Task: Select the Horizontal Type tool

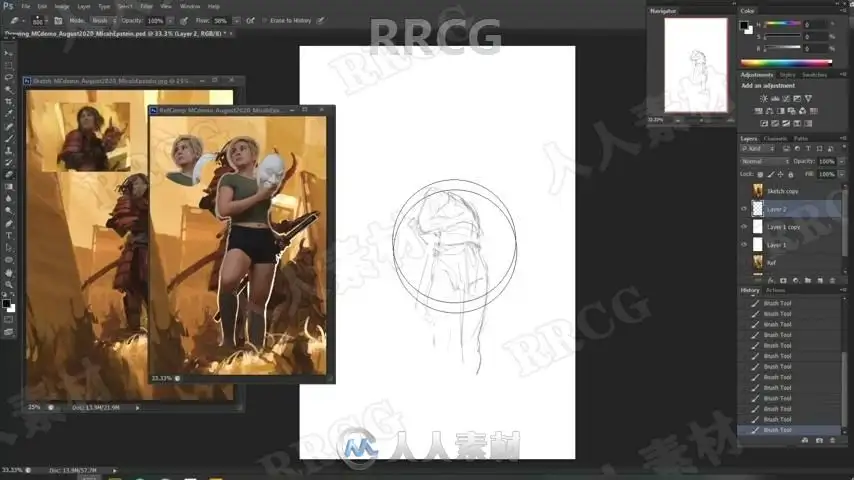Action: (9, 235)
